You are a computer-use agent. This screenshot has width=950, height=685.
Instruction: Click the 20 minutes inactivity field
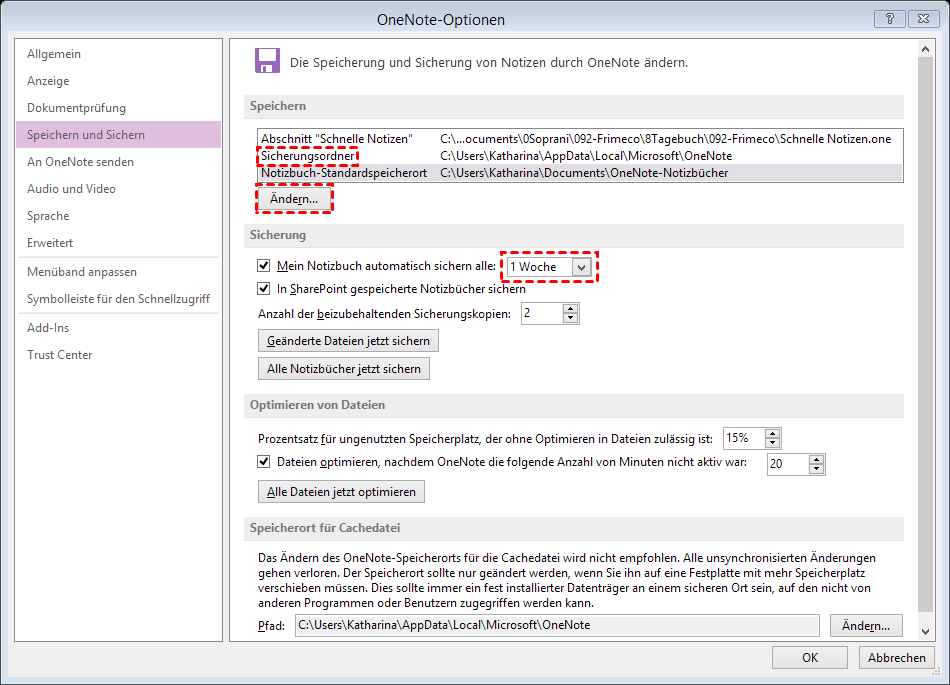coord(788,464)
